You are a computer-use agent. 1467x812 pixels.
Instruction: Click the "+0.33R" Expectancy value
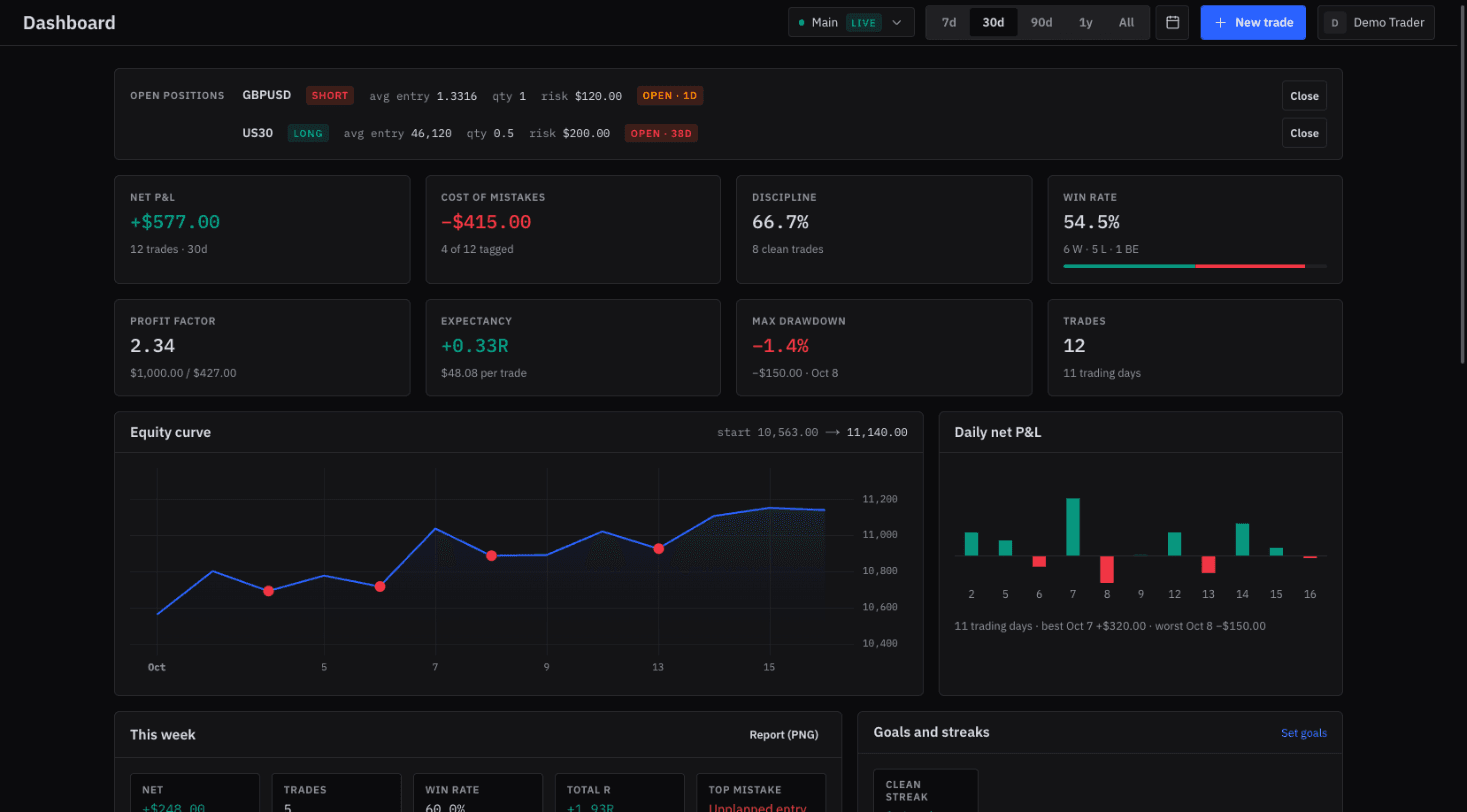tap(475, 346)
